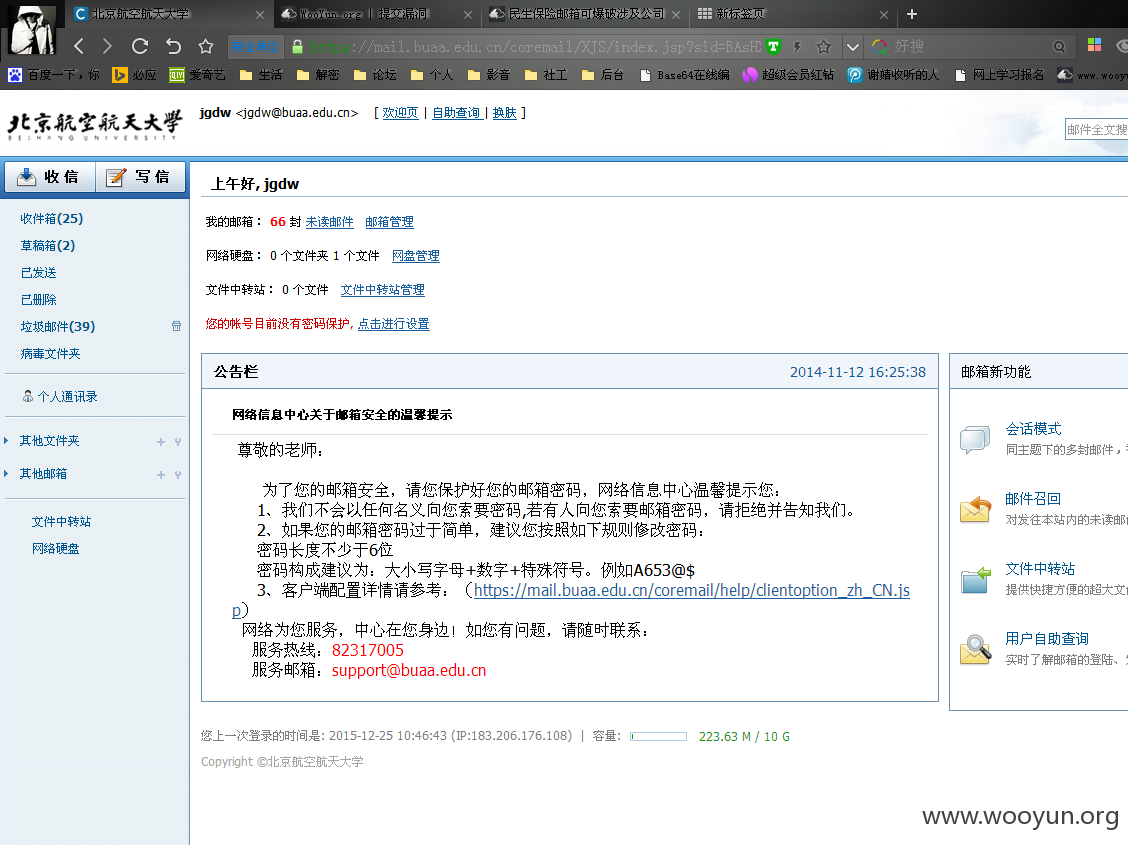Open the 谢婧收听的人 bookmark
This screenshot has width=1128, height=845.
point(893,75)
